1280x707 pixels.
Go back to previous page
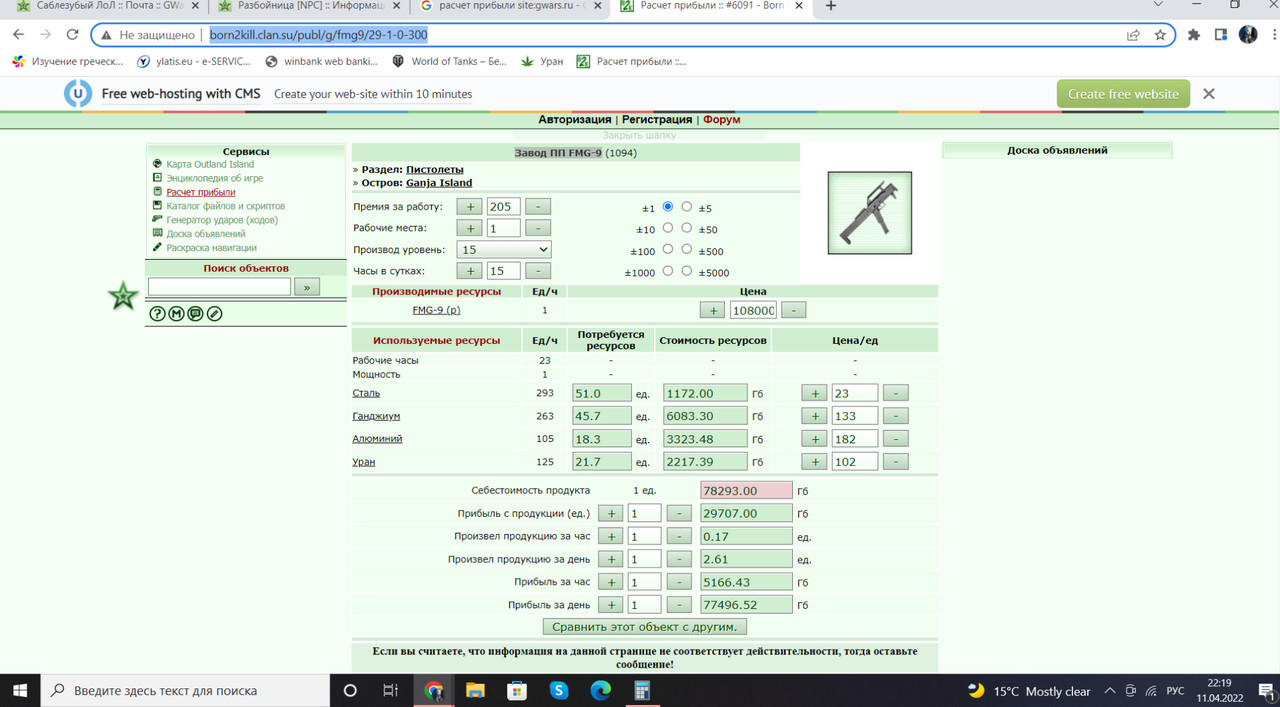pos(19,35)
